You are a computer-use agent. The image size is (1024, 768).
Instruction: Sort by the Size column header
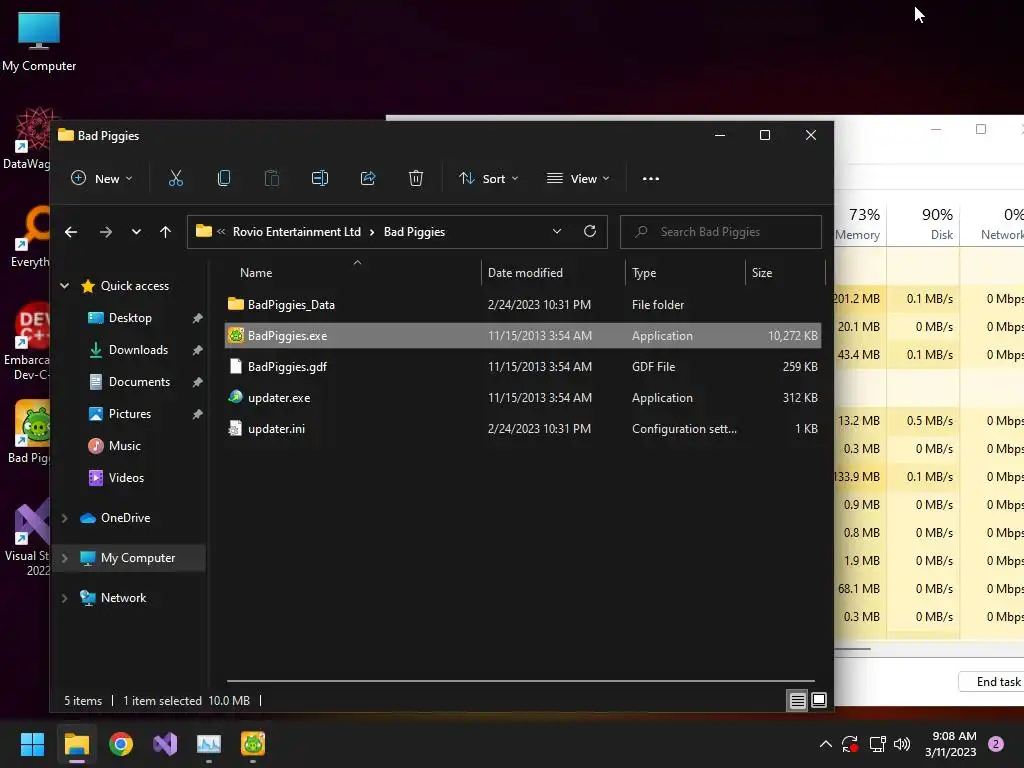tap(786, 273)
